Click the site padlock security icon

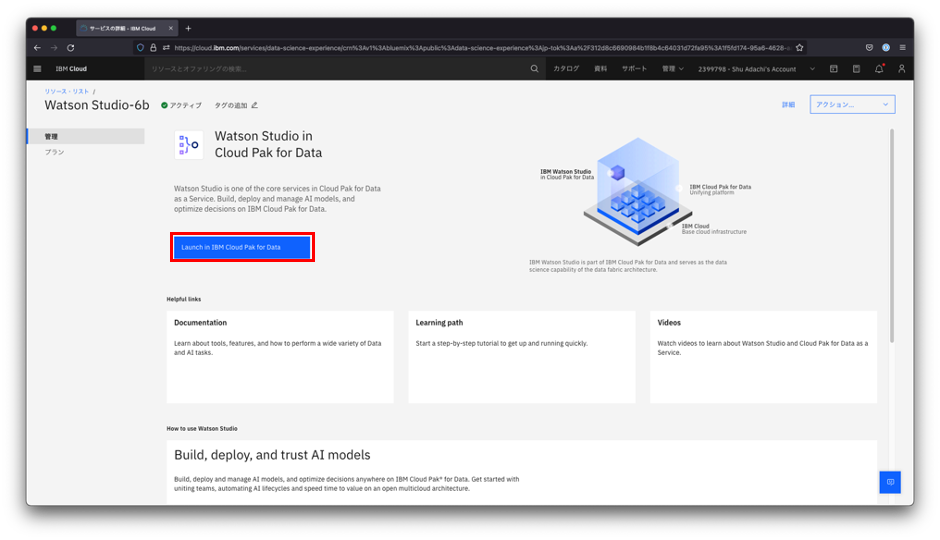point(153,47)
